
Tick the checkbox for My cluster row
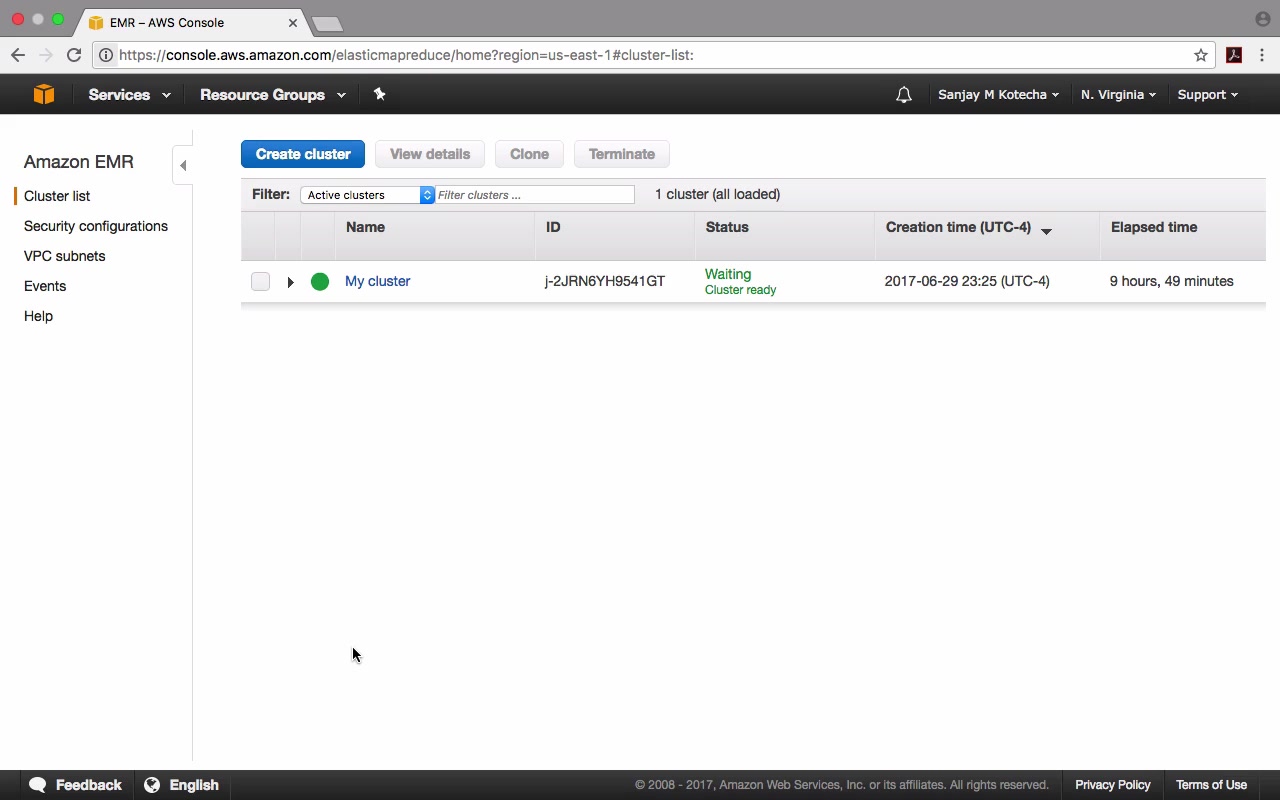coord(260,282)
